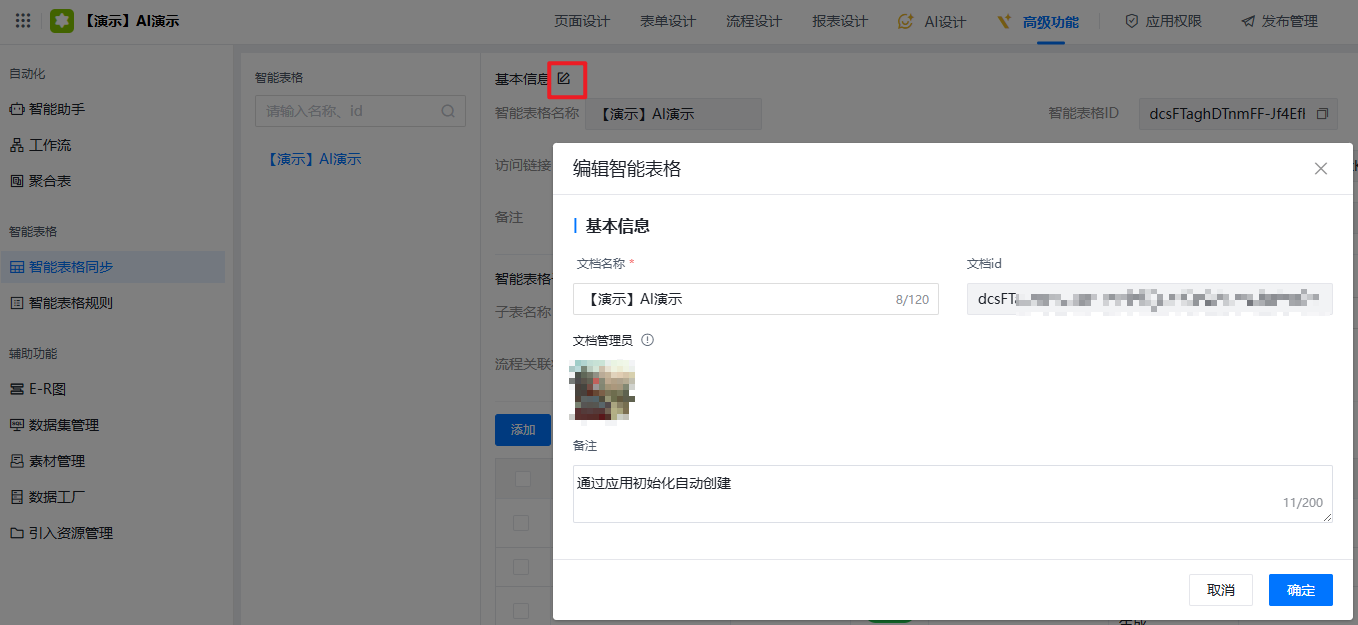Click the 文档管理员 avatar thumbnail
This screenshot has width=1358, height=625.
(x=602, y=390)
